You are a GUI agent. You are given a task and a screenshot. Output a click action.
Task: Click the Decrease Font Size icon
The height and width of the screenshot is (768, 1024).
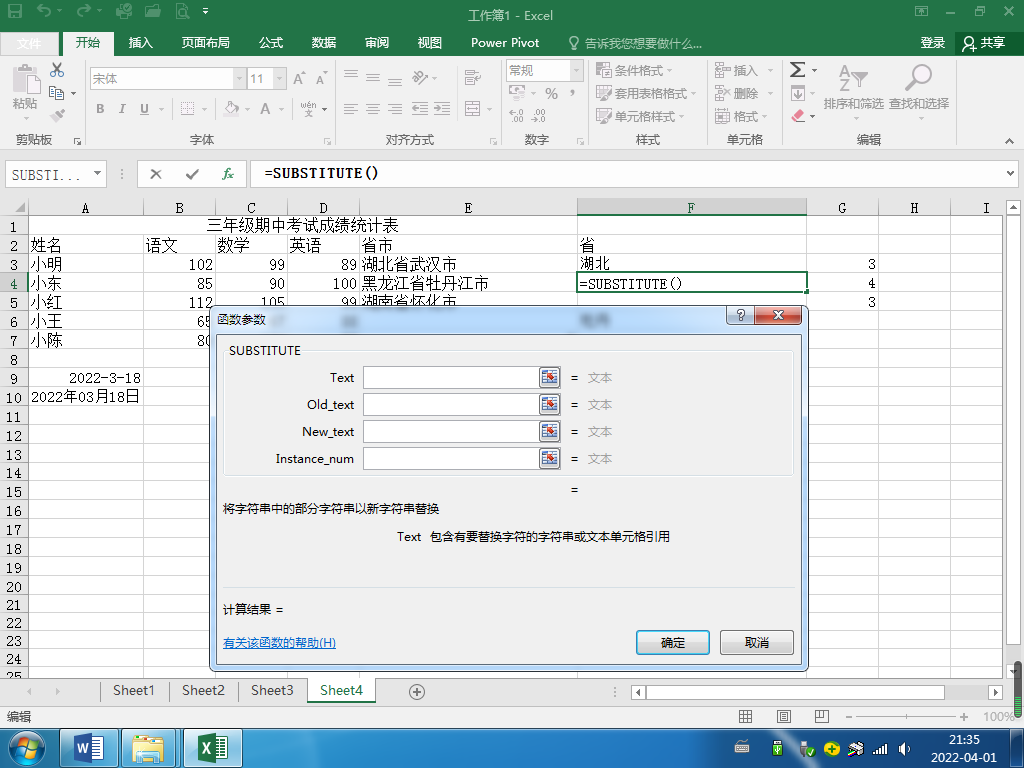pyautogui.click(x=321, y=79)
